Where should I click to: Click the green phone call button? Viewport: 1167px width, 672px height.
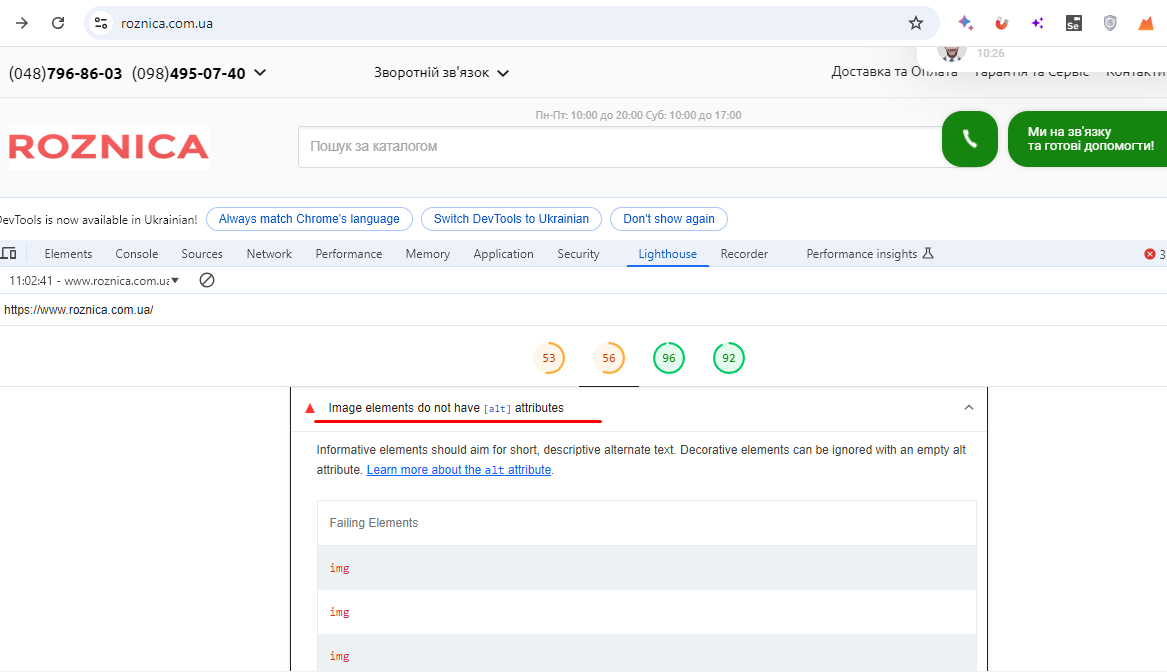click(969, 139)
